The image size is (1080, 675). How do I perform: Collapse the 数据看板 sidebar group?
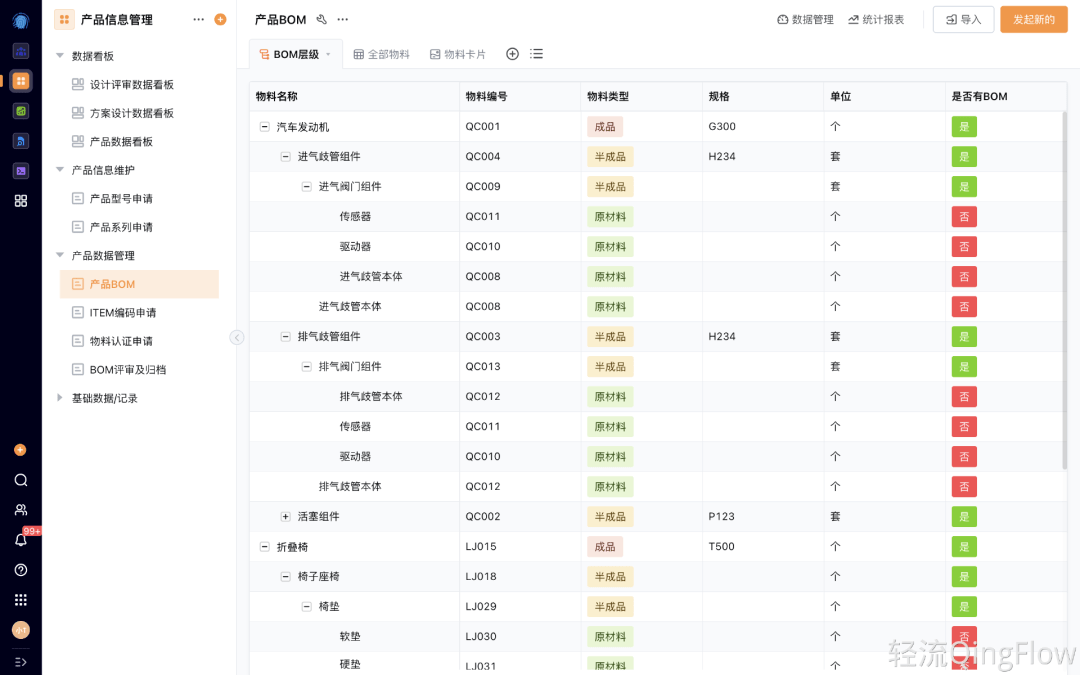click(x=60, y=56)
